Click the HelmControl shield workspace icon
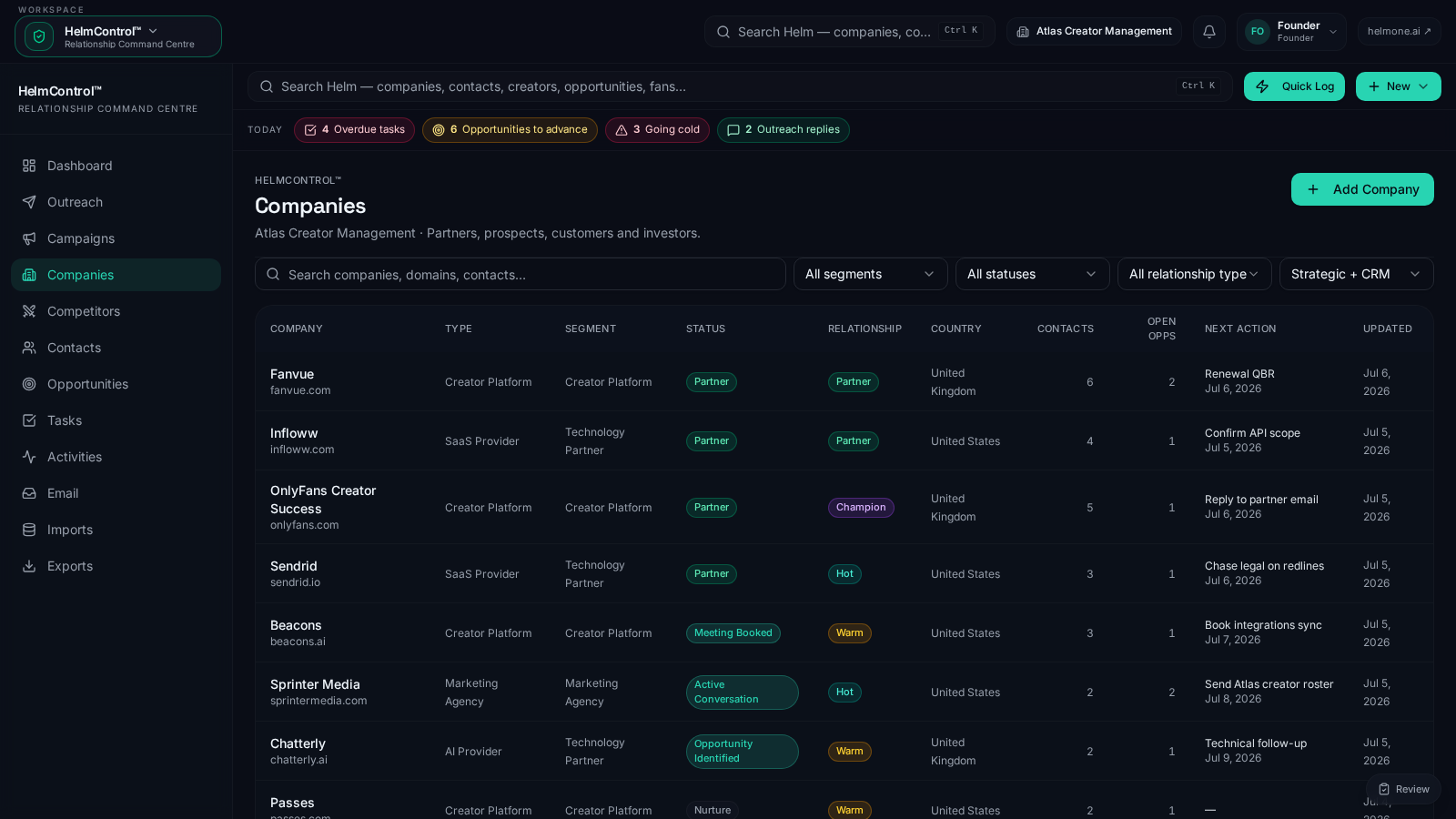1456x819 pixels. [39, 36]
